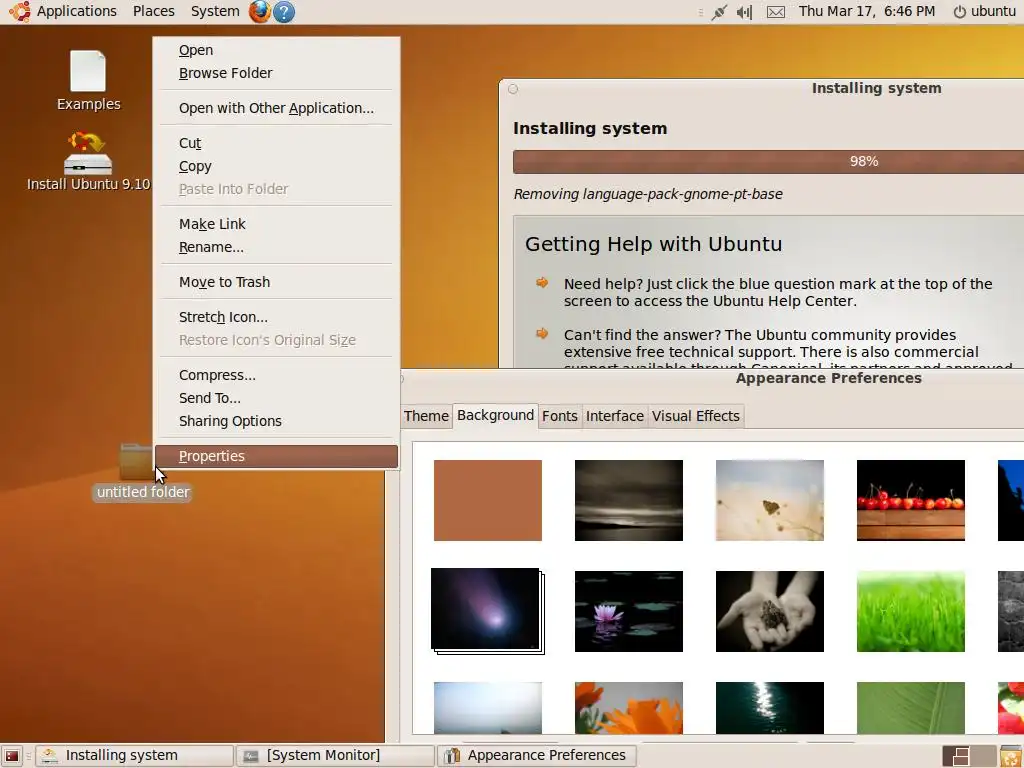
Task: Choose Cut from the context menu
Action: pyautogui.click(x=276, y=143)
